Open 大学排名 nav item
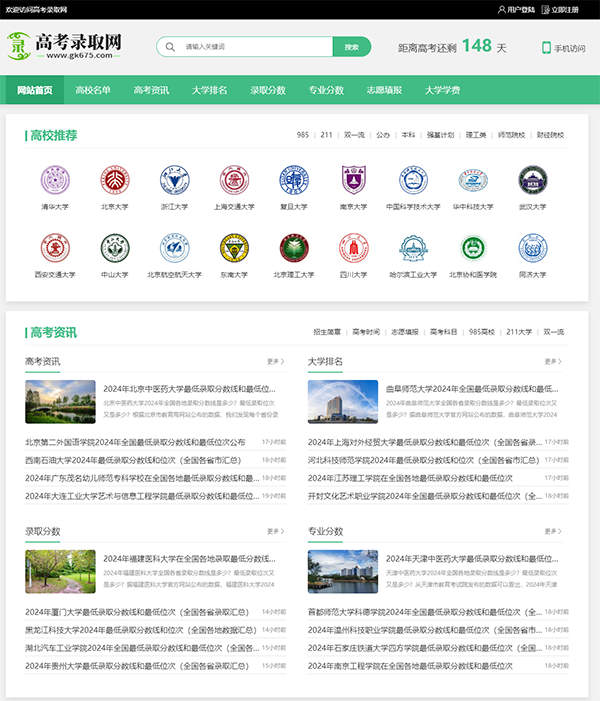This screenshot has height=701, width=600. 210,90
